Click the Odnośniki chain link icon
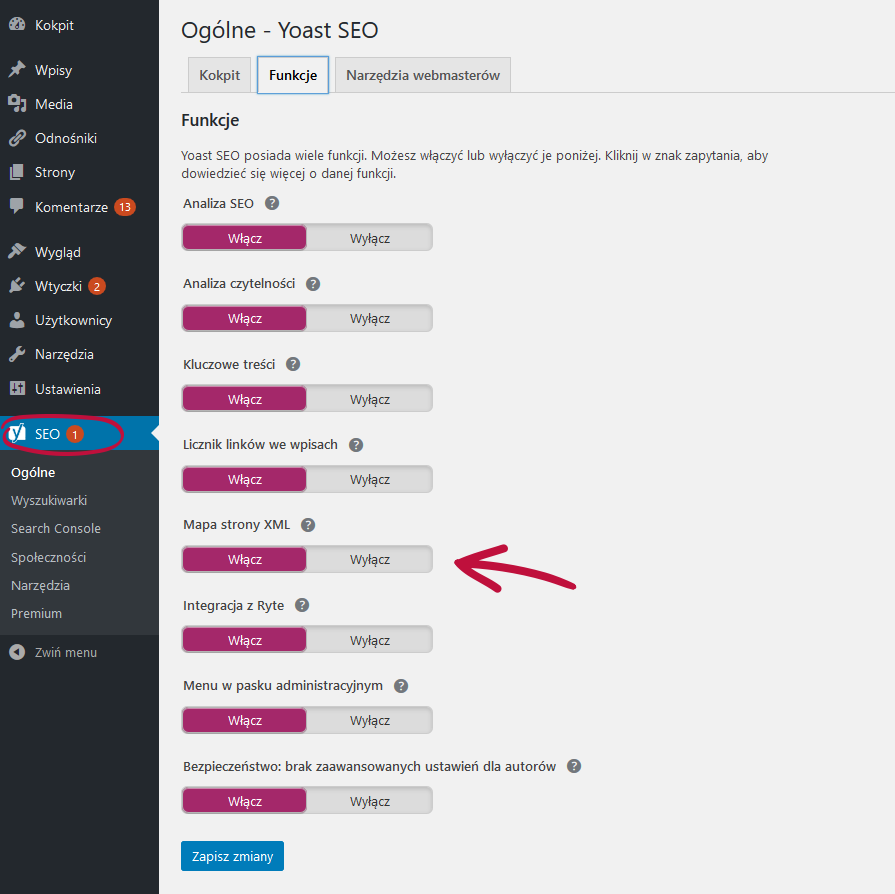The height and width of the screenshot is (894, 895). (17, 138)
